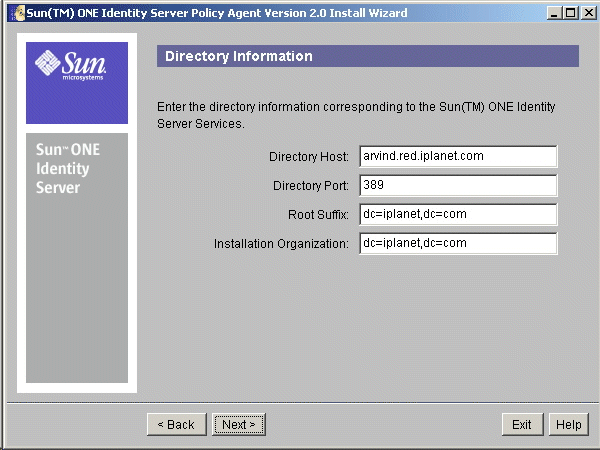Click the 'Sun ONE Identity Server' sidebar text

click(x=68, y=168)
